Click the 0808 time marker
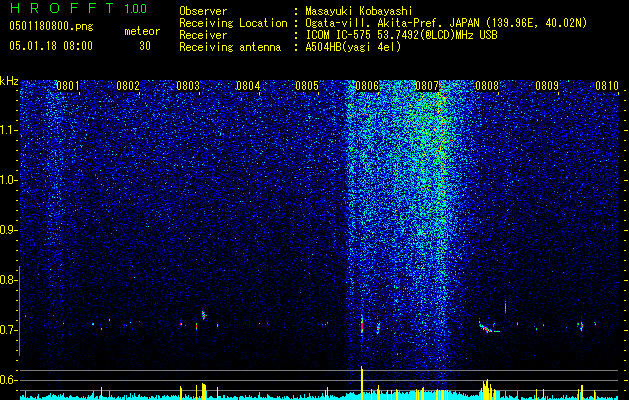 (x=487, y=86)
